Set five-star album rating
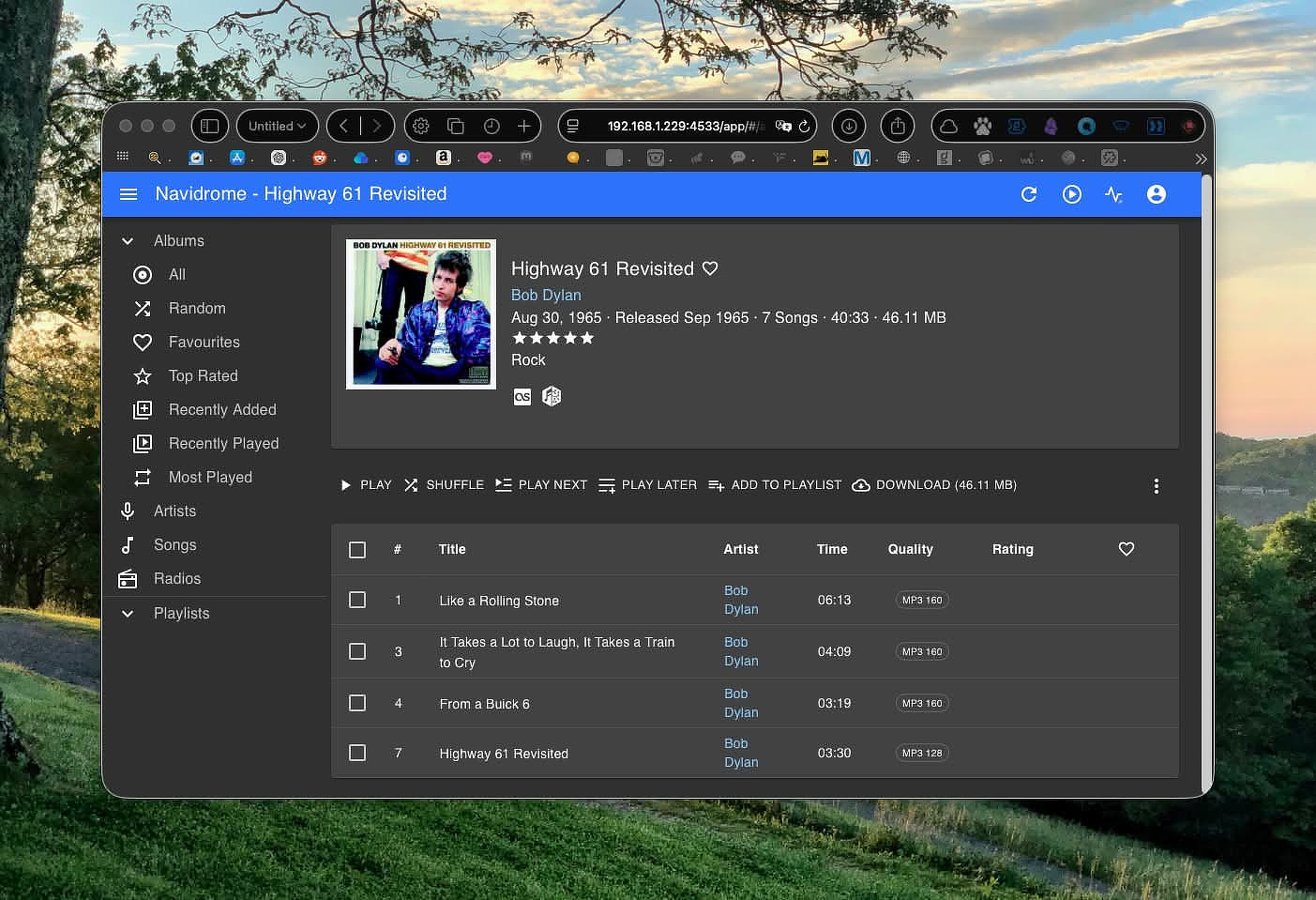The image size is (1316, 900). pyautogui.click(x=587, y=338)
